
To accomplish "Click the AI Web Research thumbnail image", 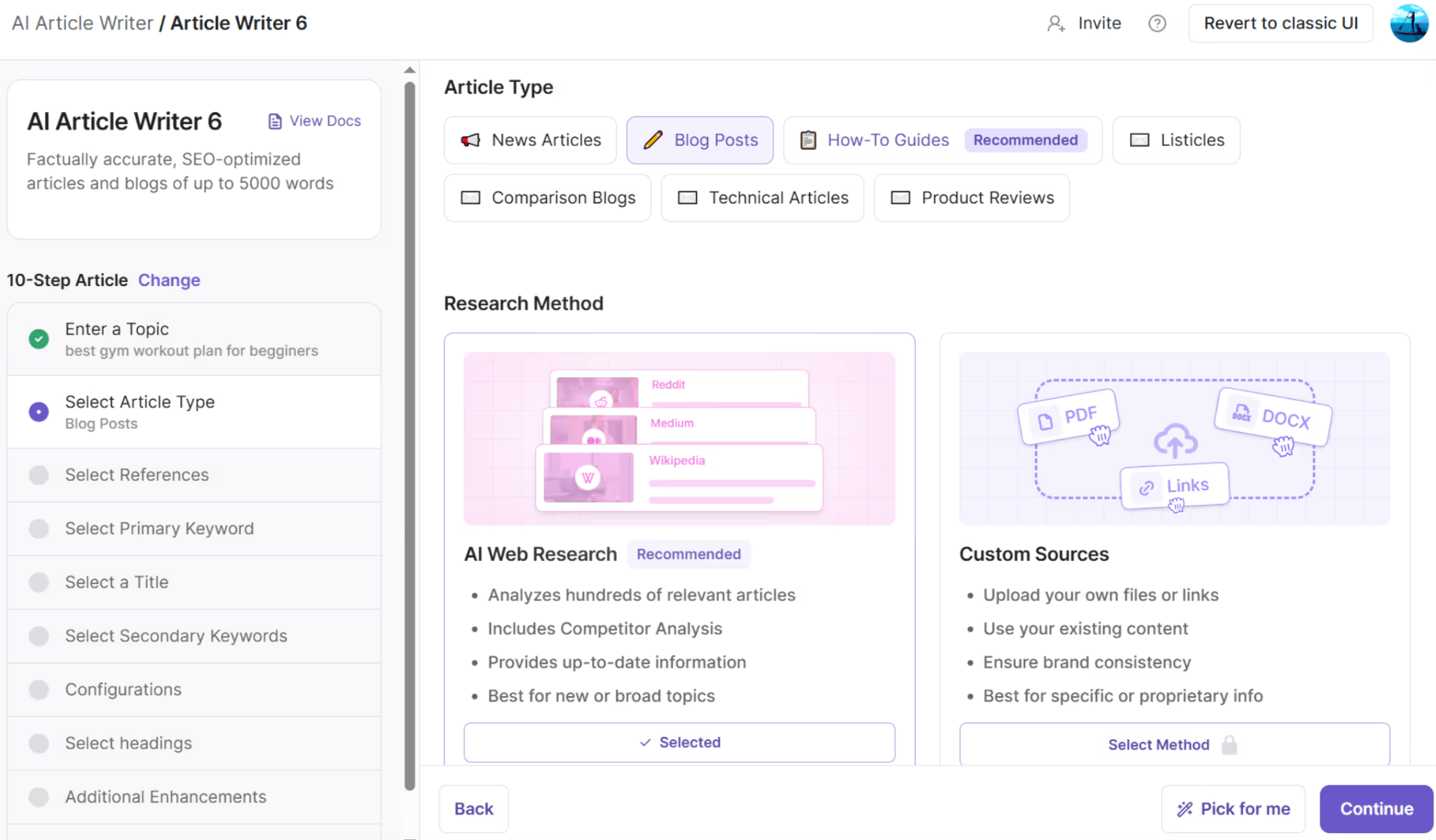I will [679, 439].
